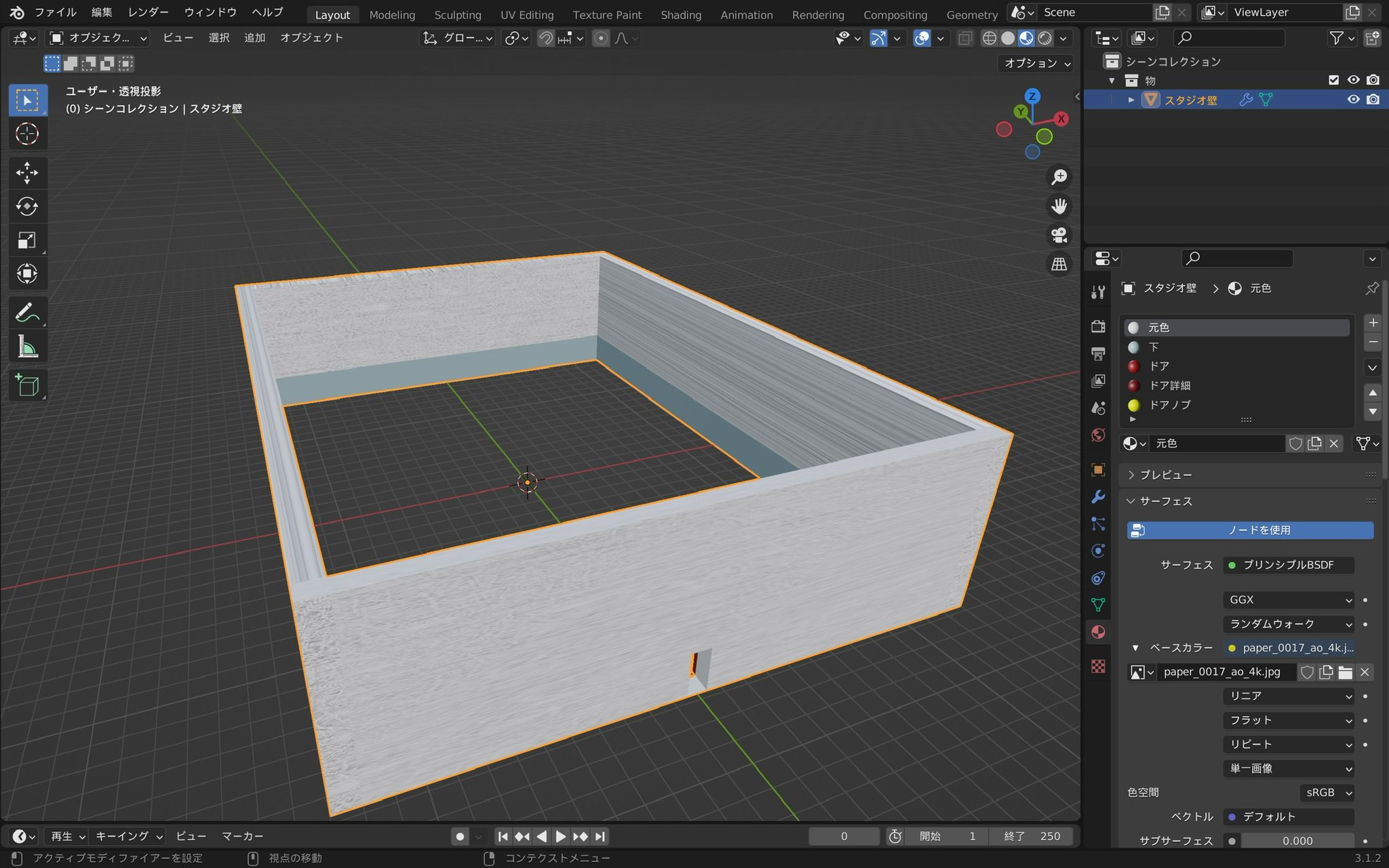Select the ドアノブ material slot
Image resolution: width=1389 pixels, height=868 pixels.
(1169, 405)
